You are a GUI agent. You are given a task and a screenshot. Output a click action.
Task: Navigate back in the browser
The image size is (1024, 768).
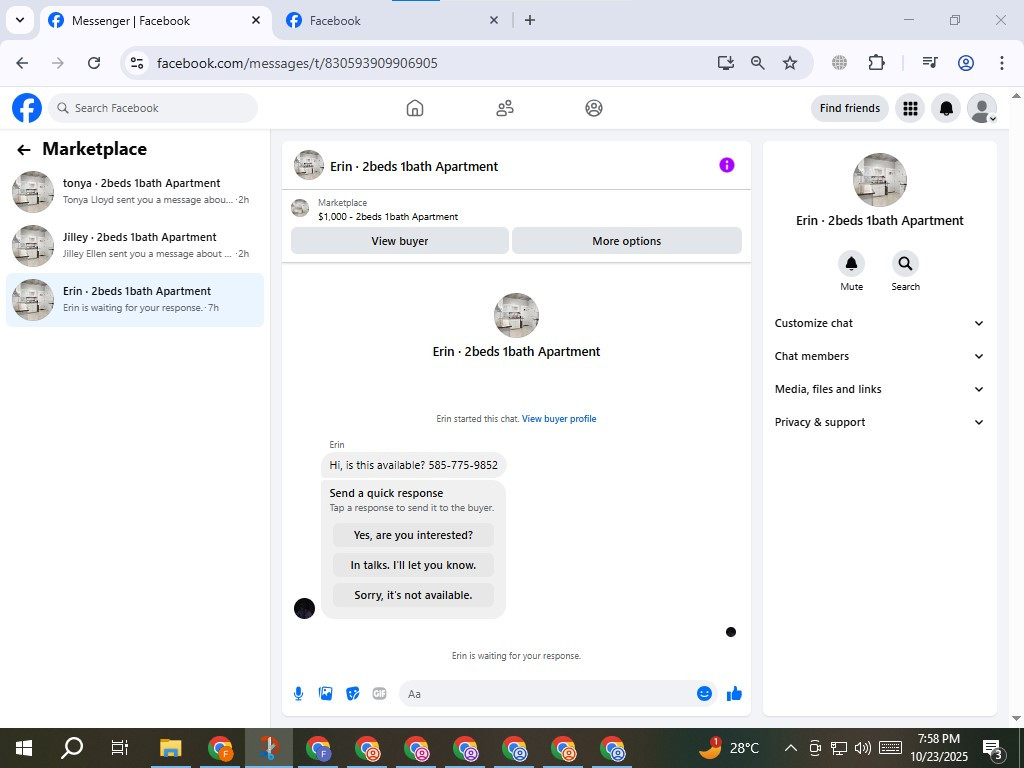pyautogui.click(x=22, y=63)
